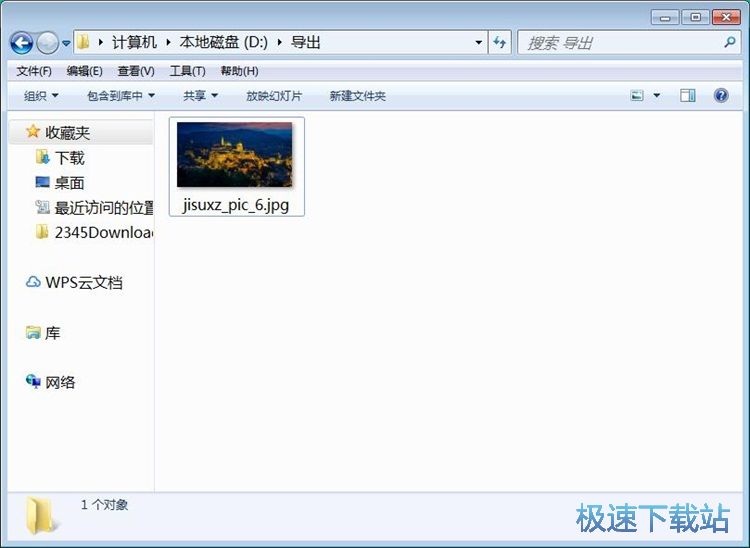Click the Refresh button beside address bar
This screenshot has height=548, width=750.
coord(500,43)
